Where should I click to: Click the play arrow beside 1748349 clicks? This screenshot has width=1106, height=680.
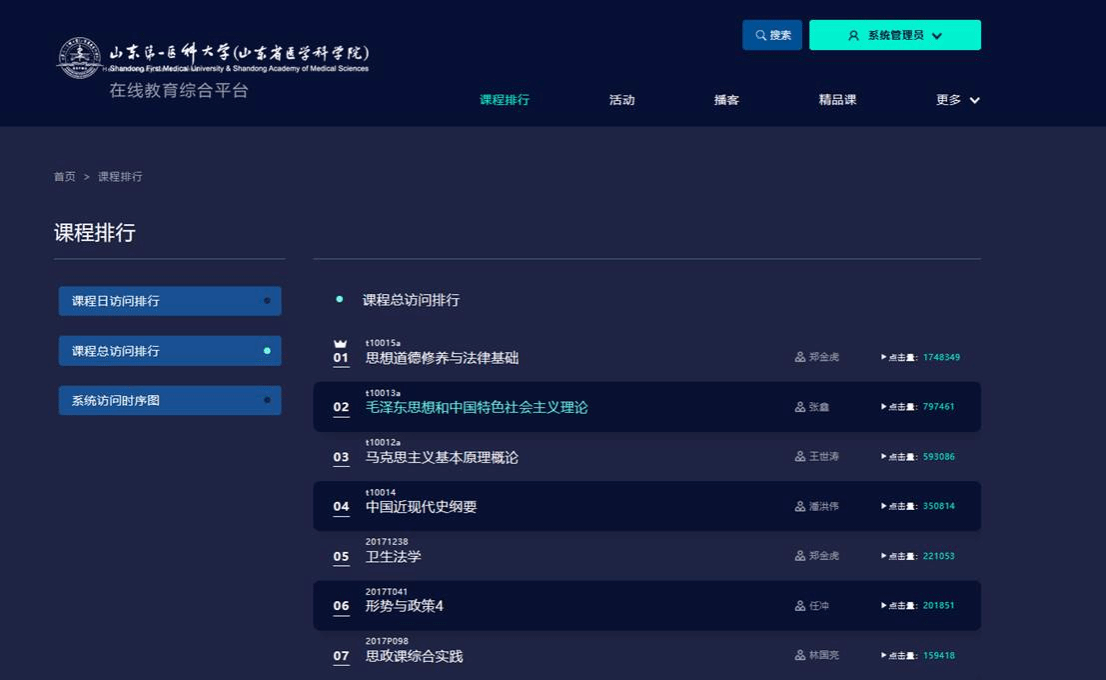click(884, 357)
